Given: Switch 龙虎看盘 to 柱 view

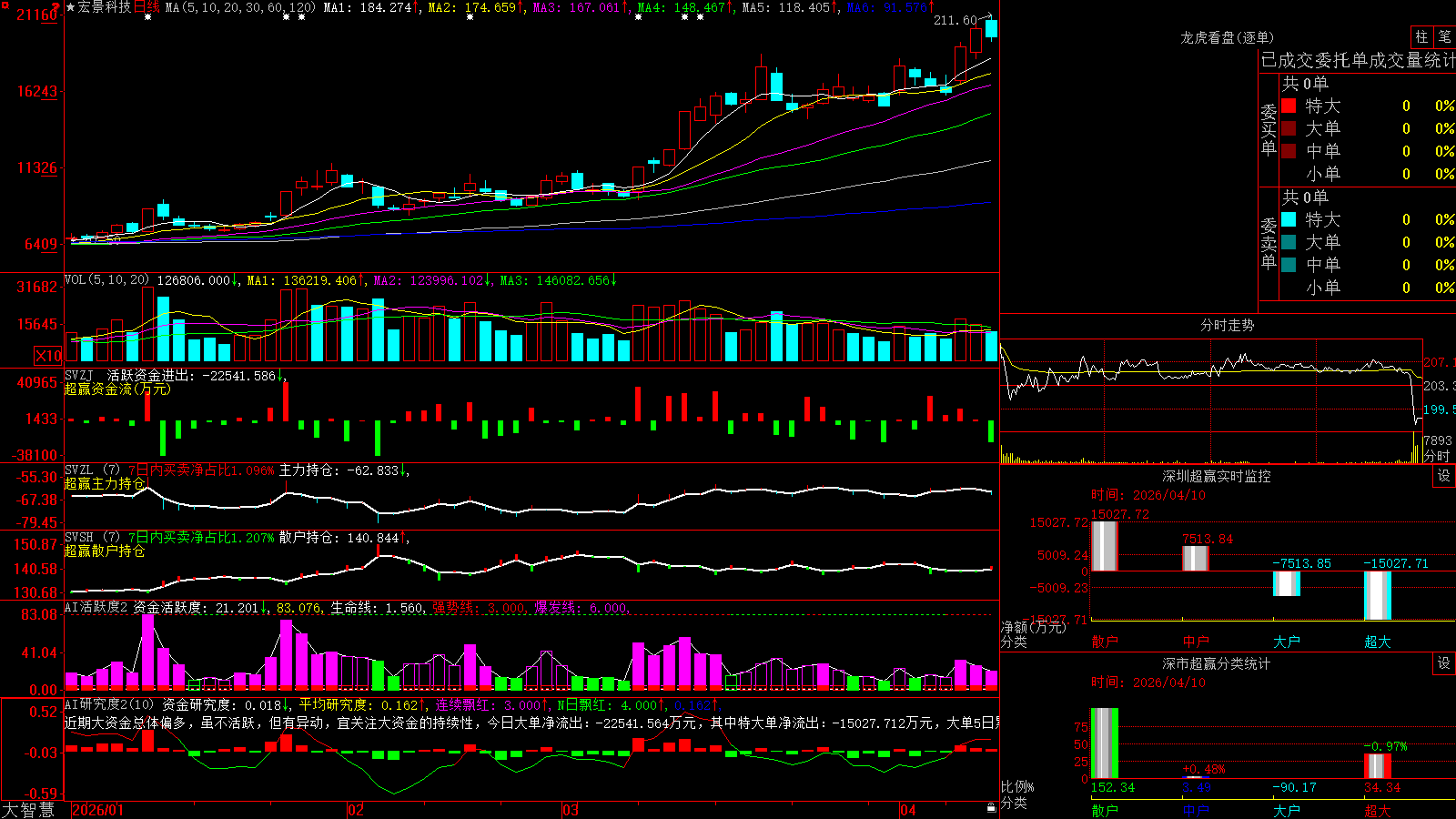Looking at the screenshot, I should pyautogui.click(x=1421, y=37).
